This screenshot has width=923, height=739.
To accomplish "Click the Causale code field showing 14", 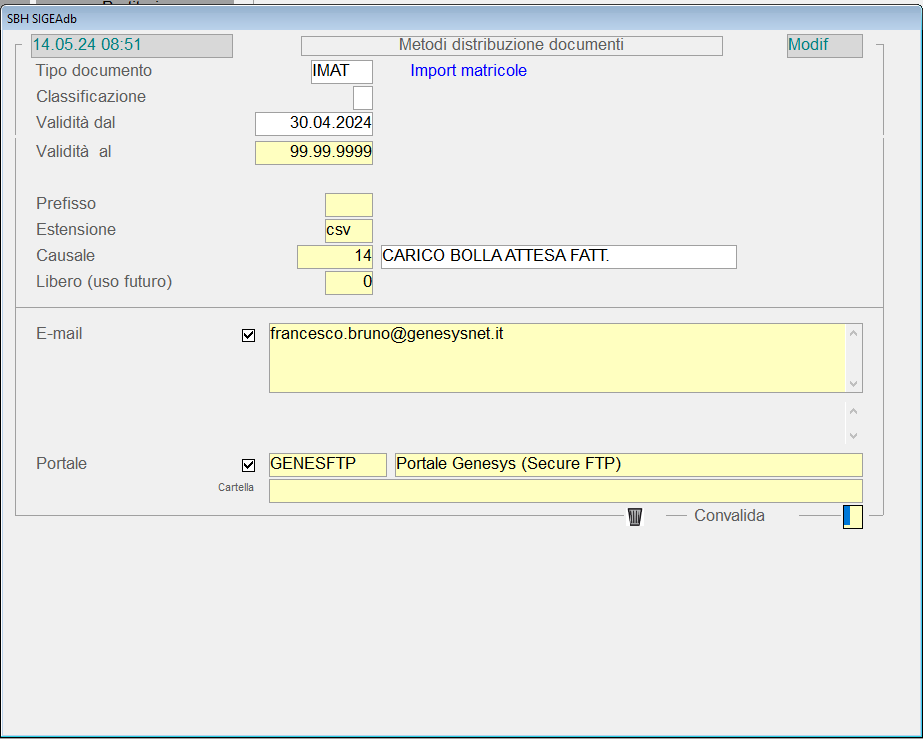I will [x=335, y=257].
